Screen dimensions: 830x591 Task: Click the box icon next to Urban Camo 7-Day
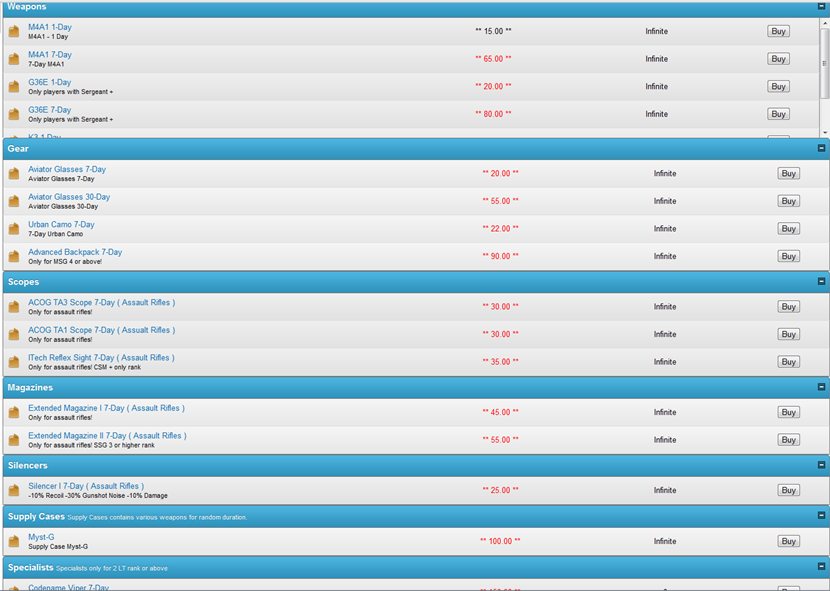14,229
